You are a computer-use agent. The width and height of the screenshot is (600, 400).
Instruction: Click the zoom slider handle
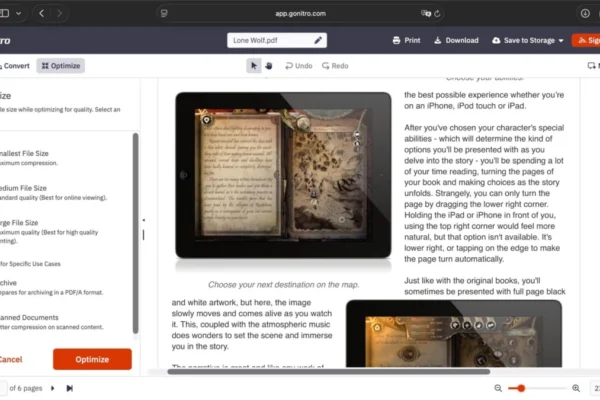click(521, 388)
